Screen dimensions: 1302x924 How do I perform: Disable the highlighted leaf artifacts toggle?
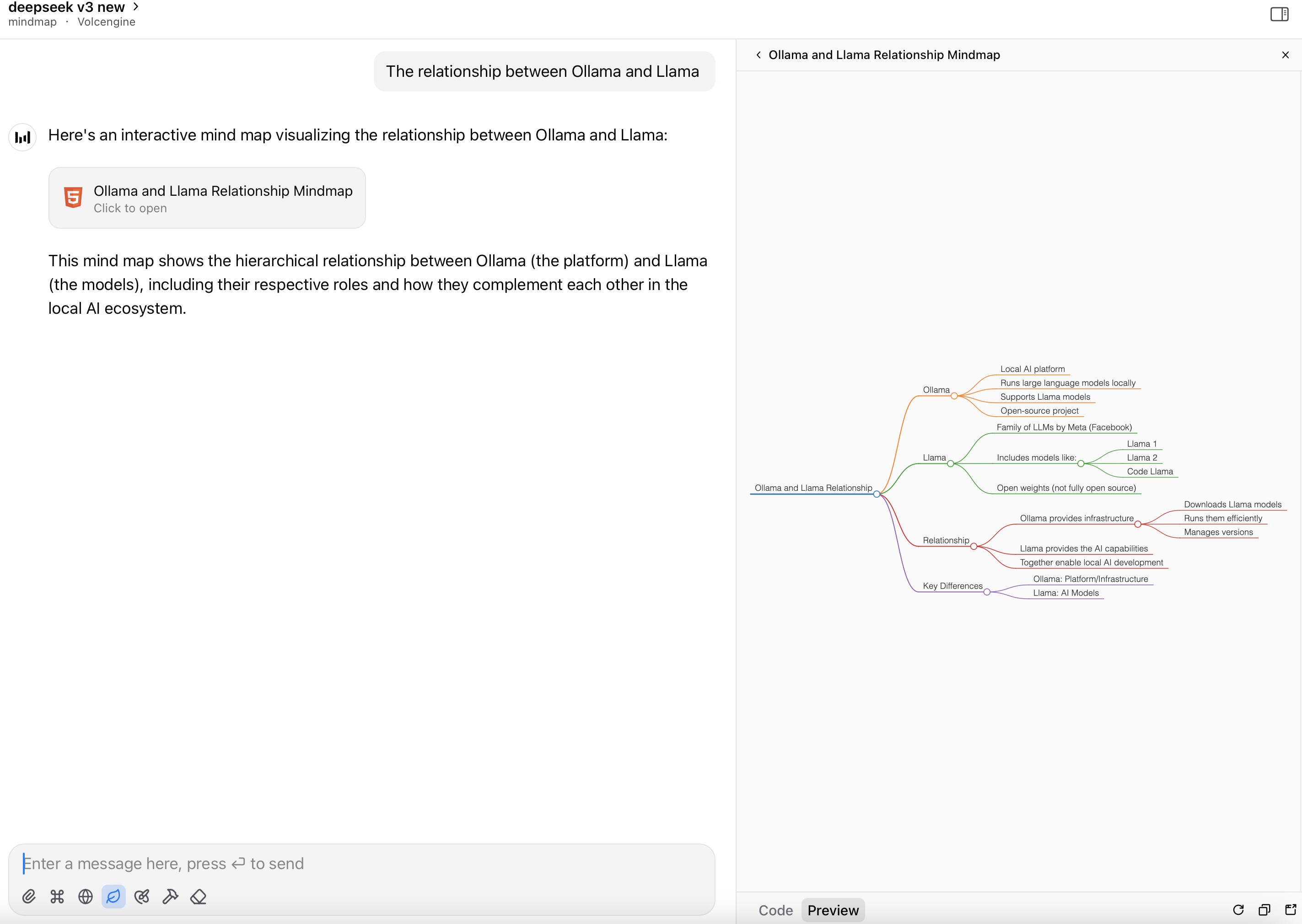[113, 897]
